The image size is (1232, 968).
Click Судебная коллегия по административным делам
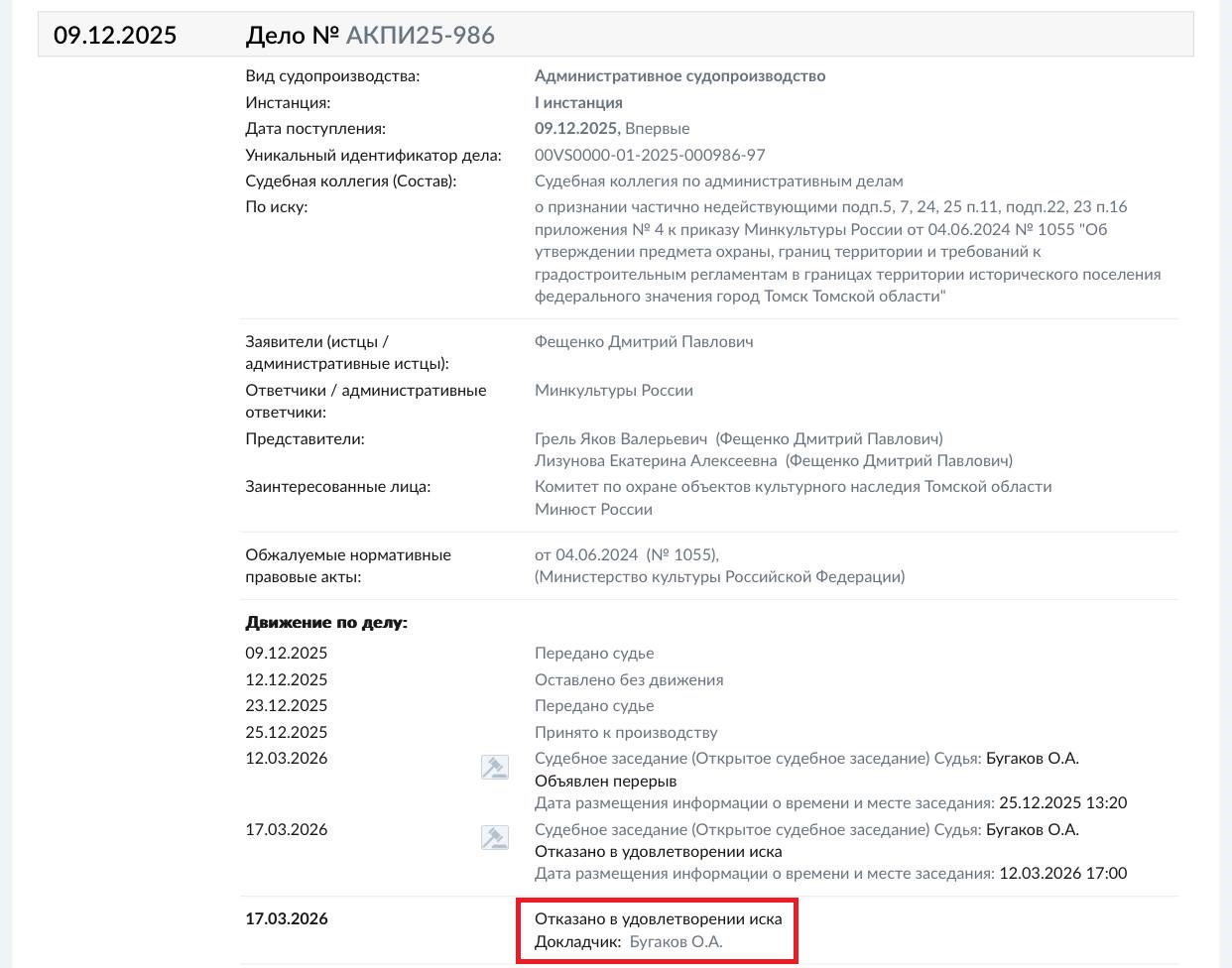[719, 181]
